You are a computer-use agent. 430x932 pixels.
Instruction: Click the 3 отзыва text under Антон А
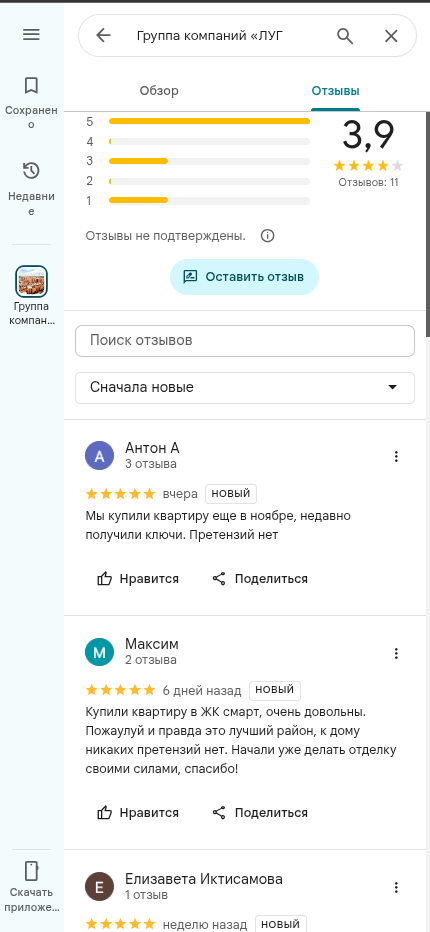pyautogui.click(x=150, y=464)
